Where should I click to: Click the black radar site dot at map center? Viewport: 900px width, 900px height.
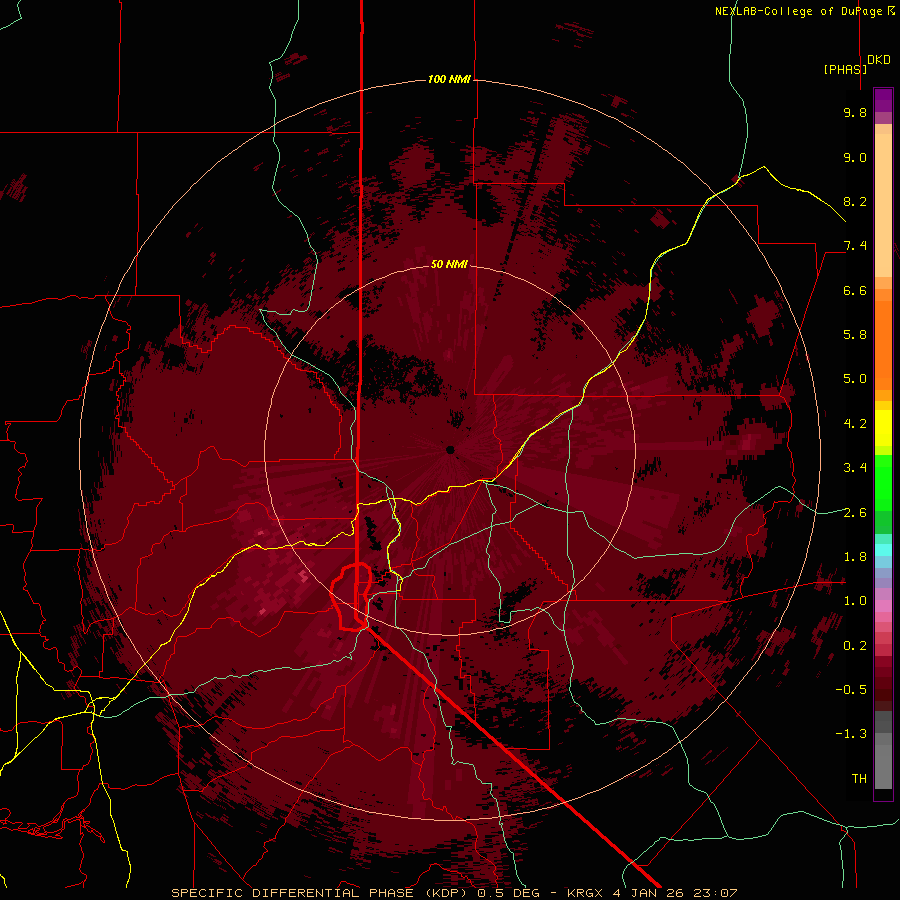450,449
